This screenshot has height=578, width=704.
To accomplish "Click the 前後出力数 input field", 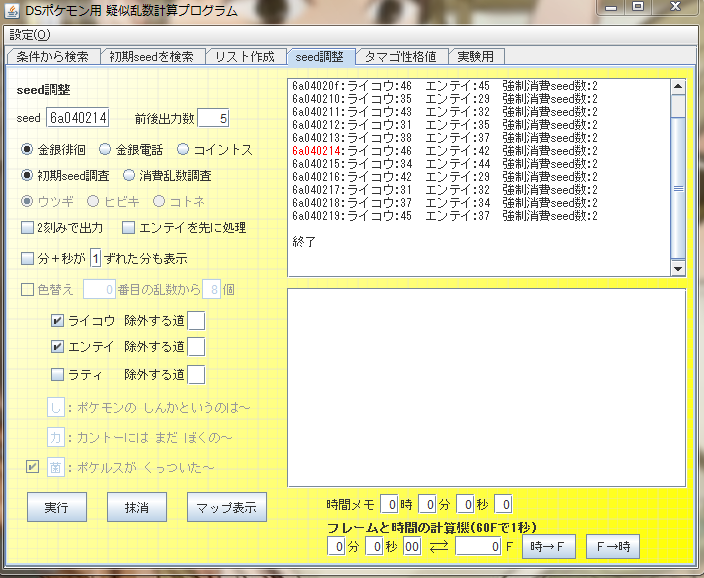I will pyautogui.click(x=213, y=118).
